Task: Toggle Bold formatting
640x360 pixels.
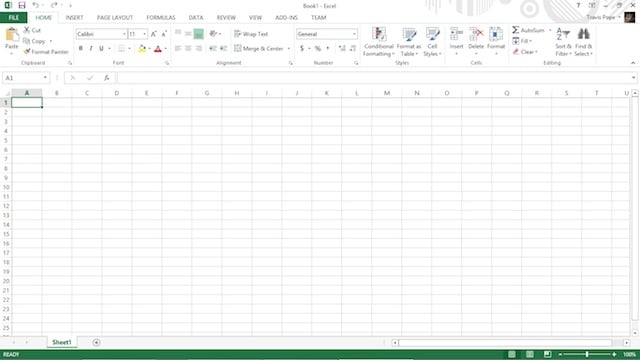Action: pyautogui.click(x=81, y=49)
